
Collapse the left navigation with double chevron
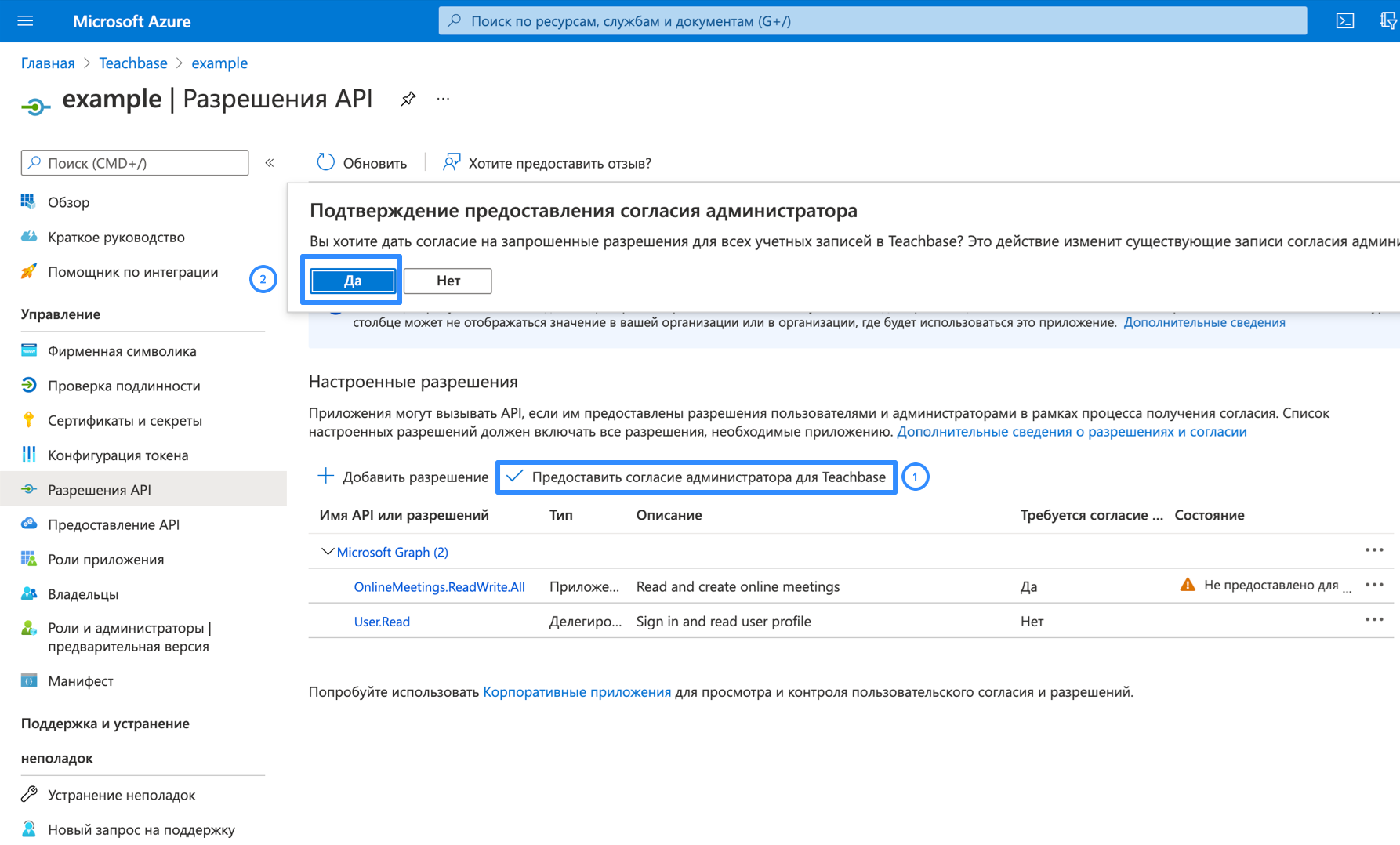[270, 163]
